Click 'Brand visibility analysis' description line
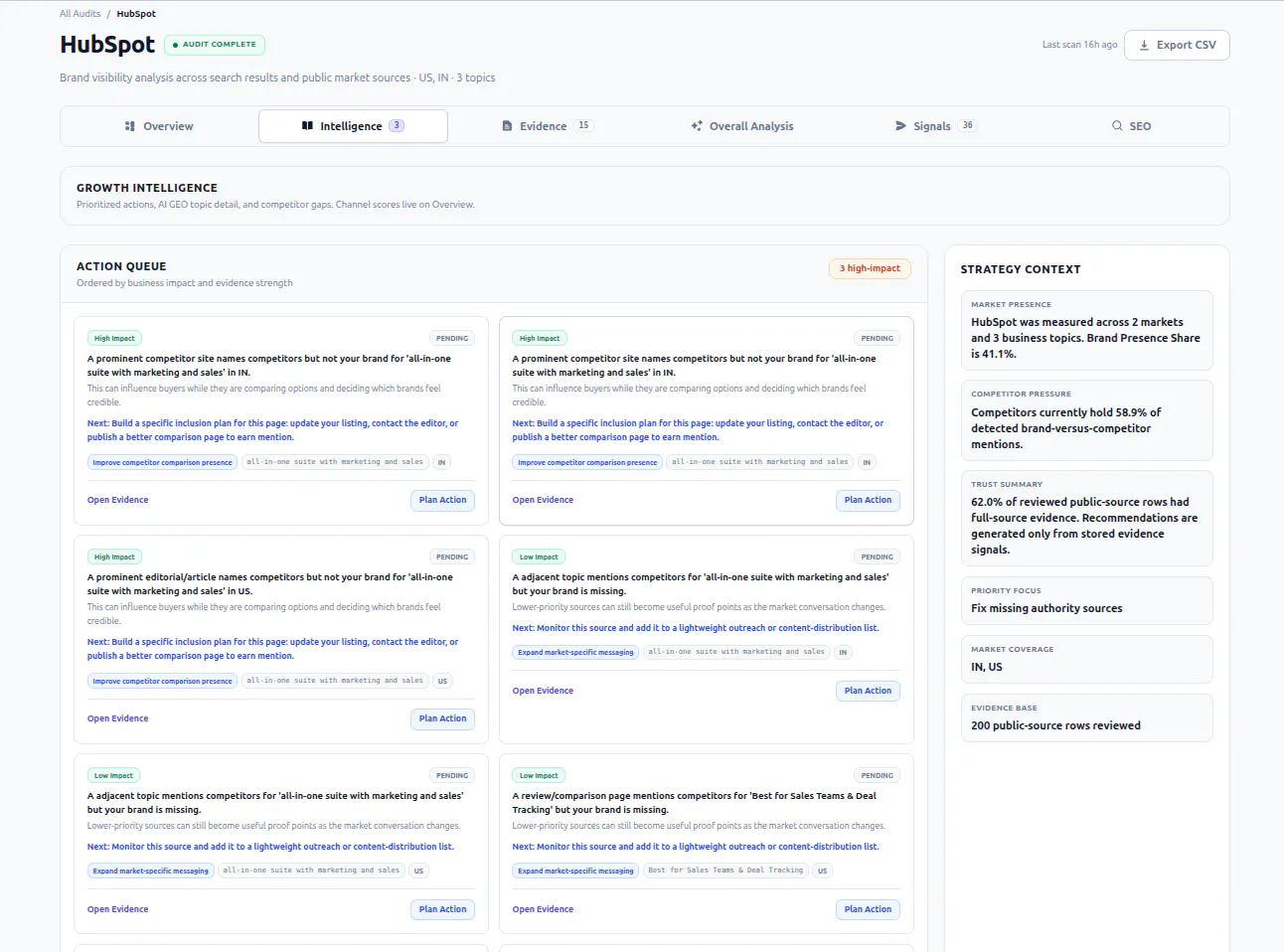1284x952 pixels. (x=277, y=78)
